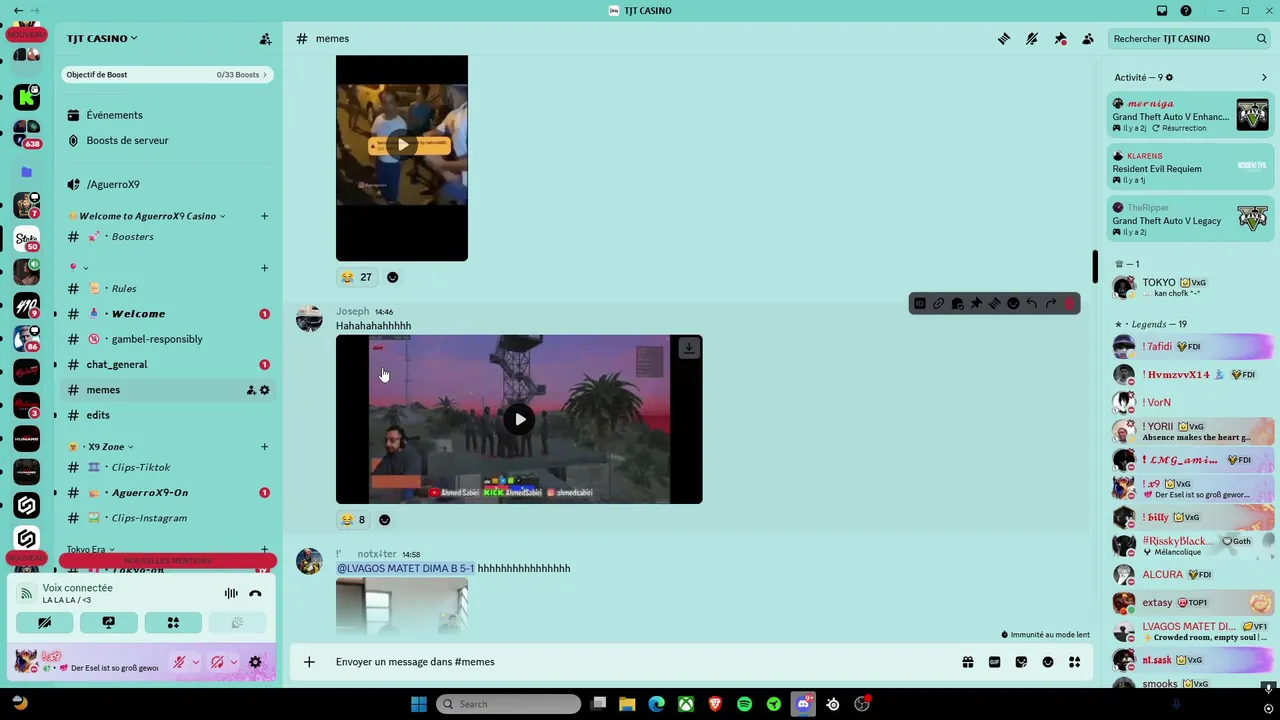Toggle the laughing reaction with 8
Viewport: 1280px width, 720px height.
[x=353, y=520]
